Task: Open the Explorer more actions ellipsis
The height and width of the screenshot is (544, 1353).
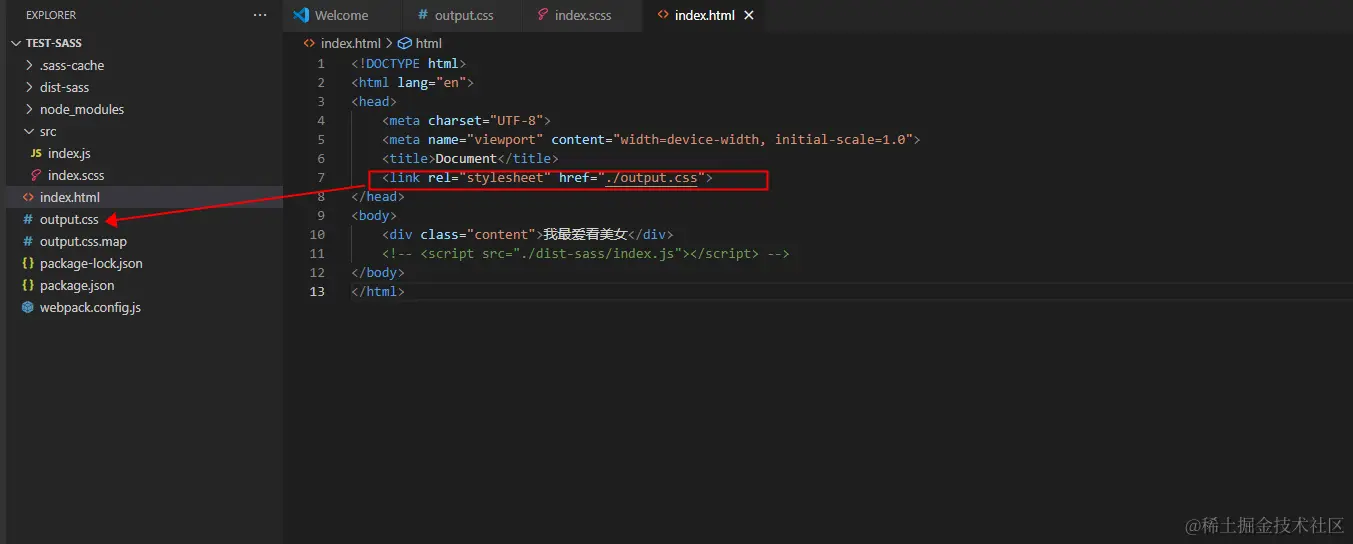Action: pos(260,15)
